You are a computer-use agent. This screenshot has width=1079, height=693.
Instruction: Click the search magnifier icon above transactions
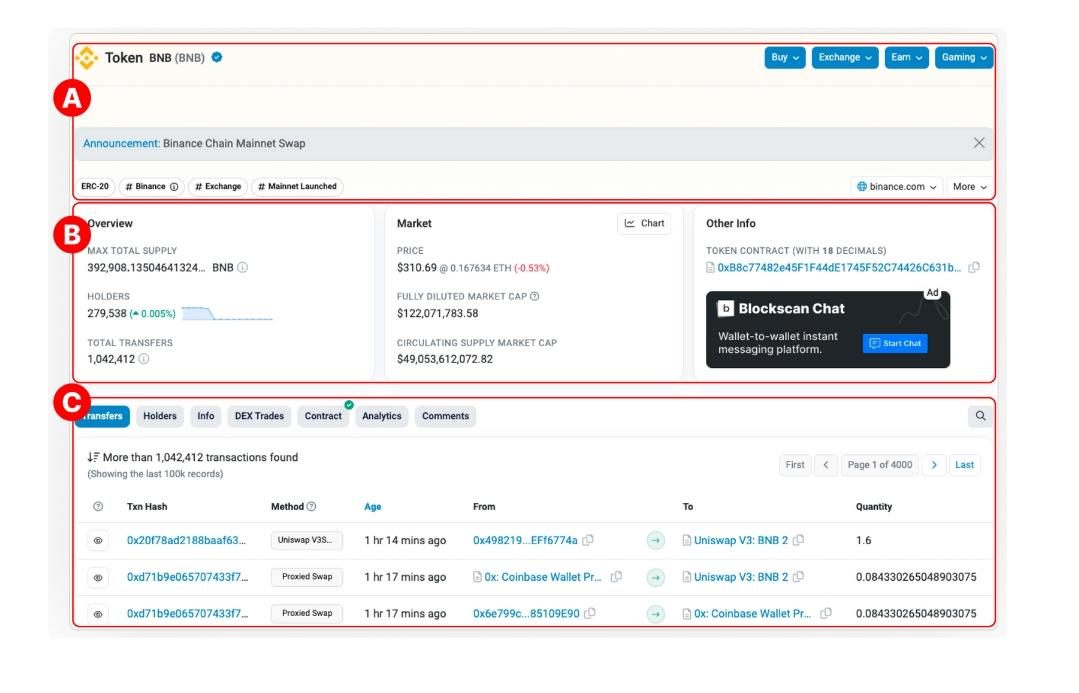tap(980, 416)
